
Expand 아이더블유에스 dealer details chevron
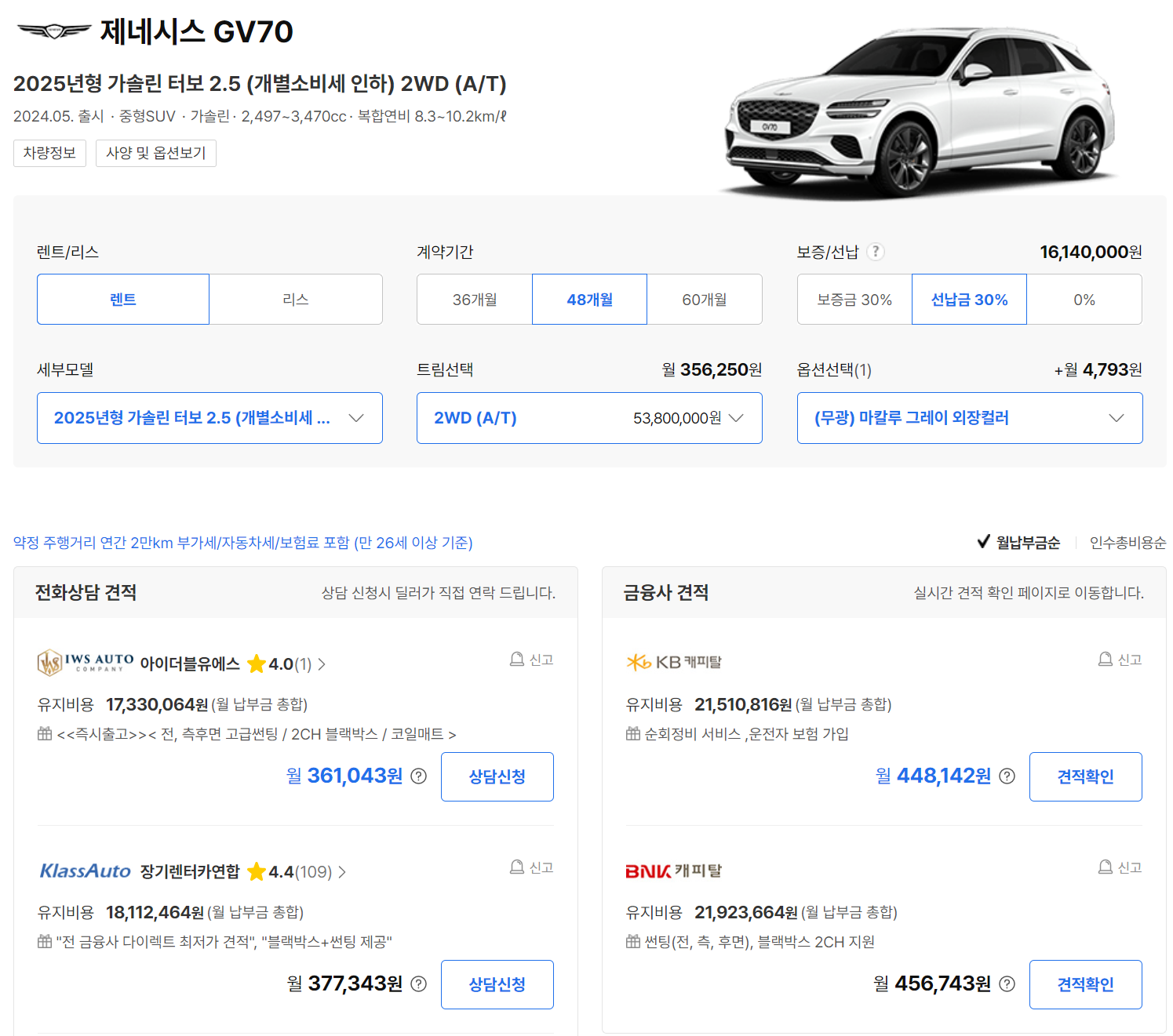coord(322,664)
